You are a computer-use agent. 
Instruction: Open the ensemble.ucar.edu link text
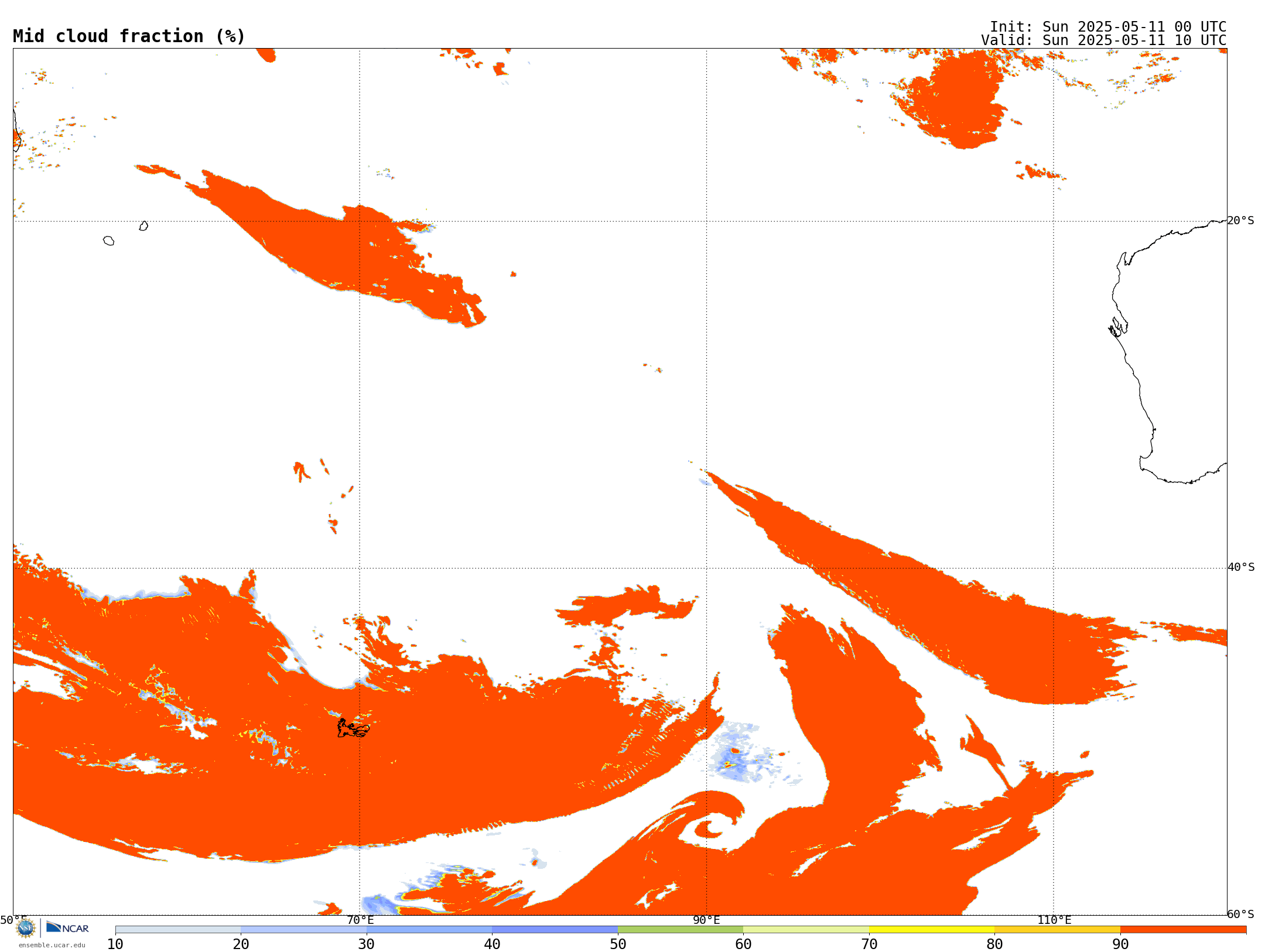(52, 945)
